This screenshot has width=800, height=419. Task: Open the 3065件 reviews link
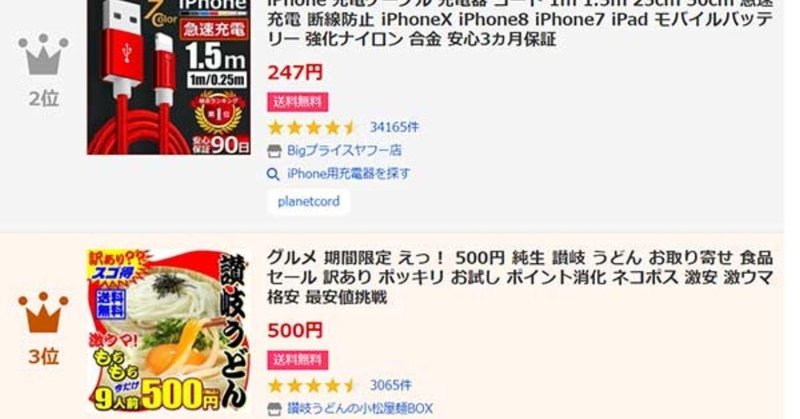pyautogui.click(x=391, y=385)
